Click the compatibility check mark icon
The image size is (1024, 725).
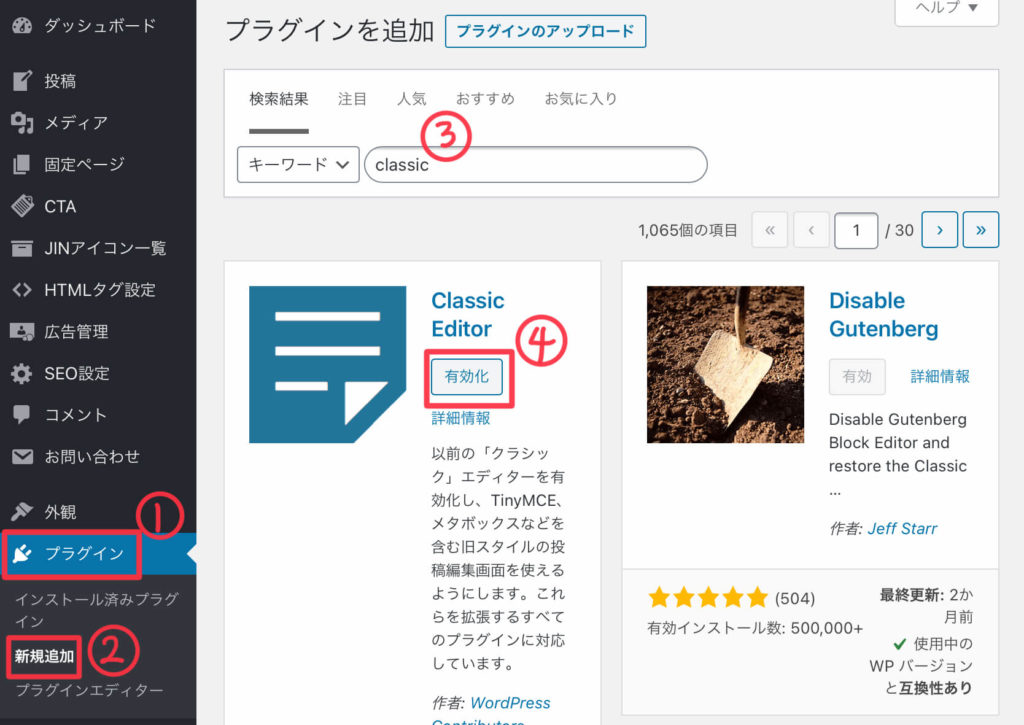pyautogui.click(x=899, y=644)
